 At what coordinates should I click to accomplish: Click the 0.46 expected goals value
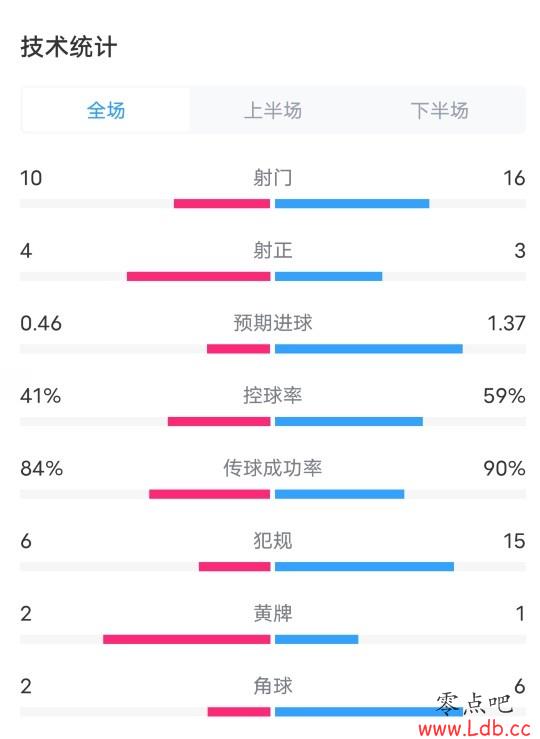[x=41, y=323]
